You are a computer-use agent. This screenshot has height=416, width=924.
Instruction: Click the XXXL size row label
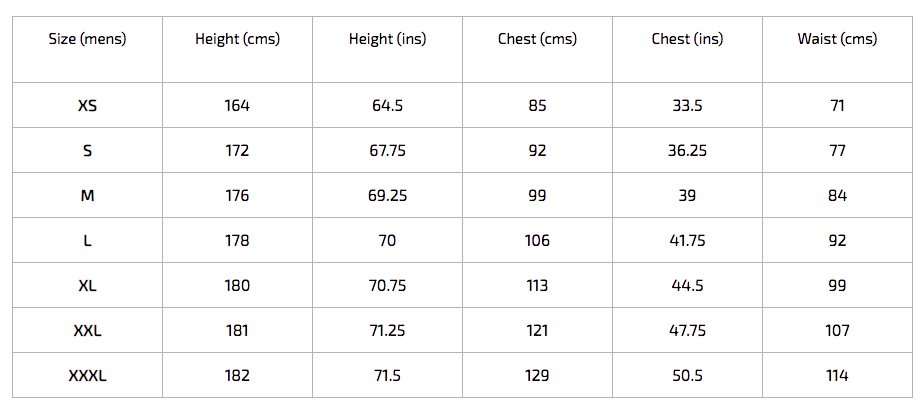click(88, 375)
